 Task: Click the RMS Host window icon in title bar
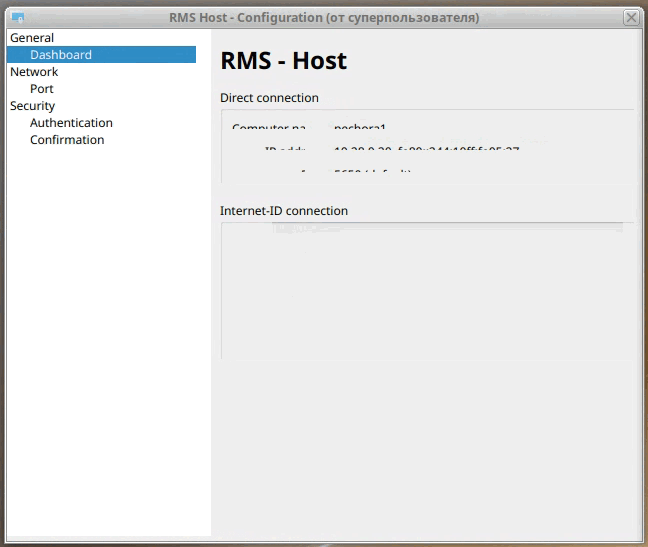[x=18, y=17]
